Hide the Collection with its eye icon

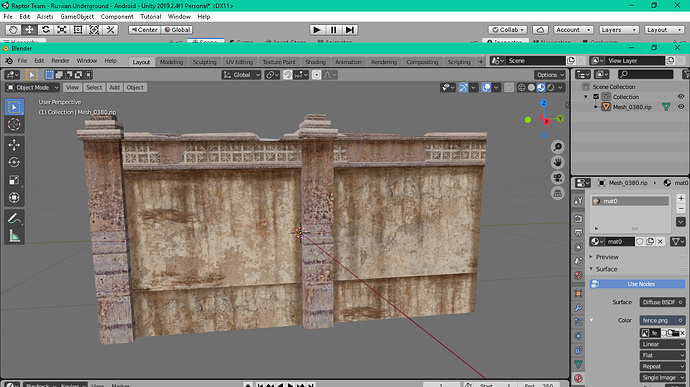[681, 97]
